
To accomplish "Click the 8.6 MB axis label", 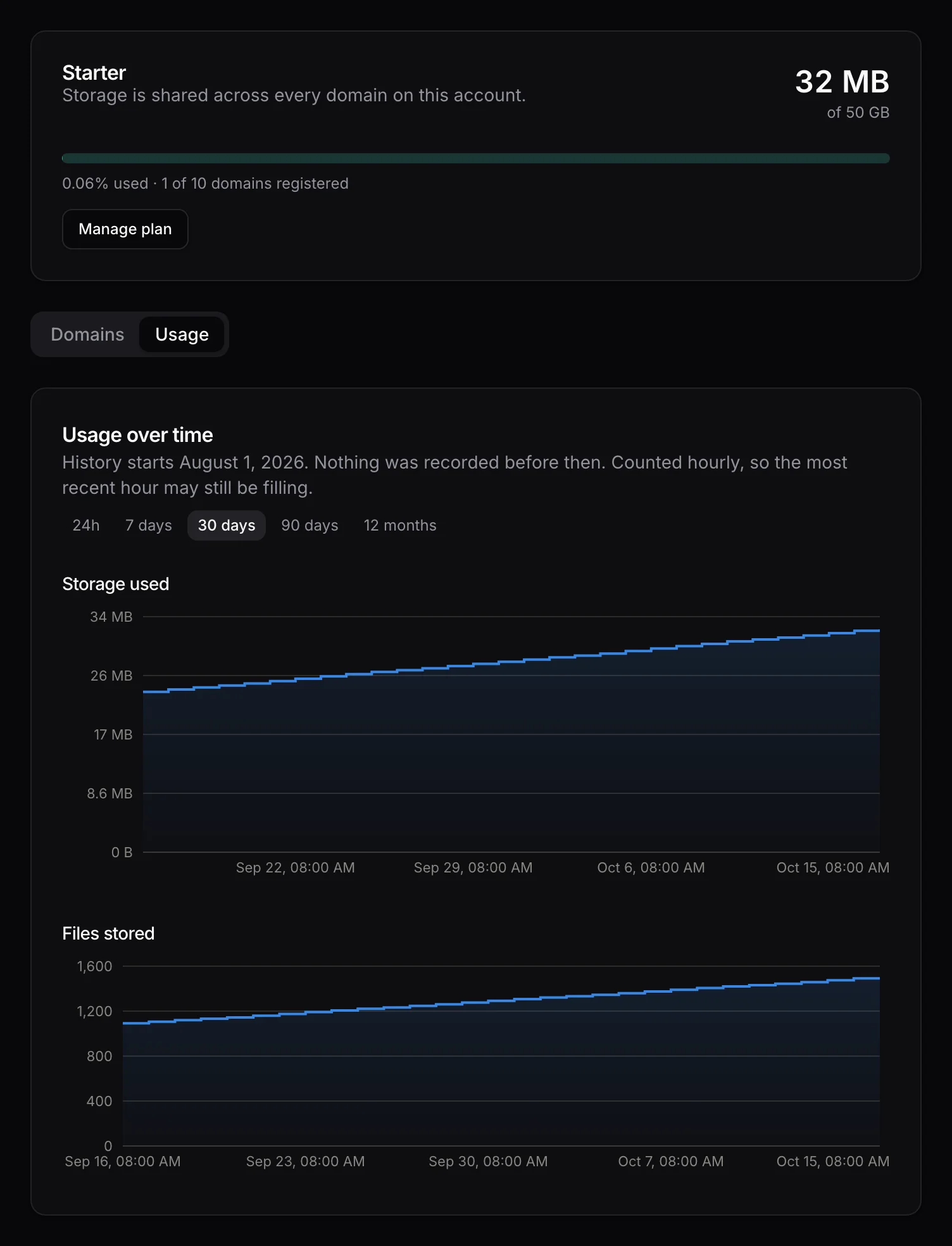I will coord(110,793).
